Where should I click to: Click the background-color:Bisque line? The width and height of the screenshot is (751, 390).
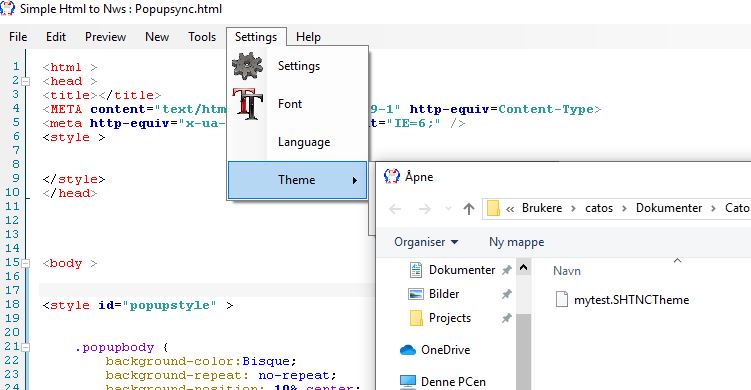pos(201,361)
